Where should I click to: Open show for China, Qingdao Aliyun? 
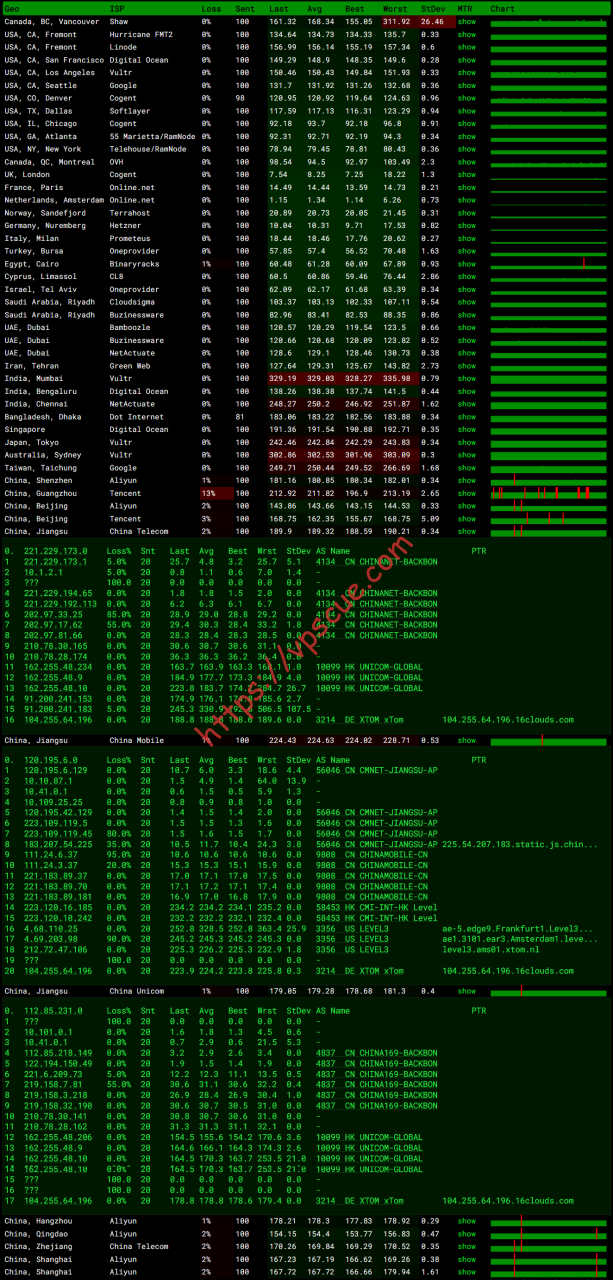pos(467,1234)
